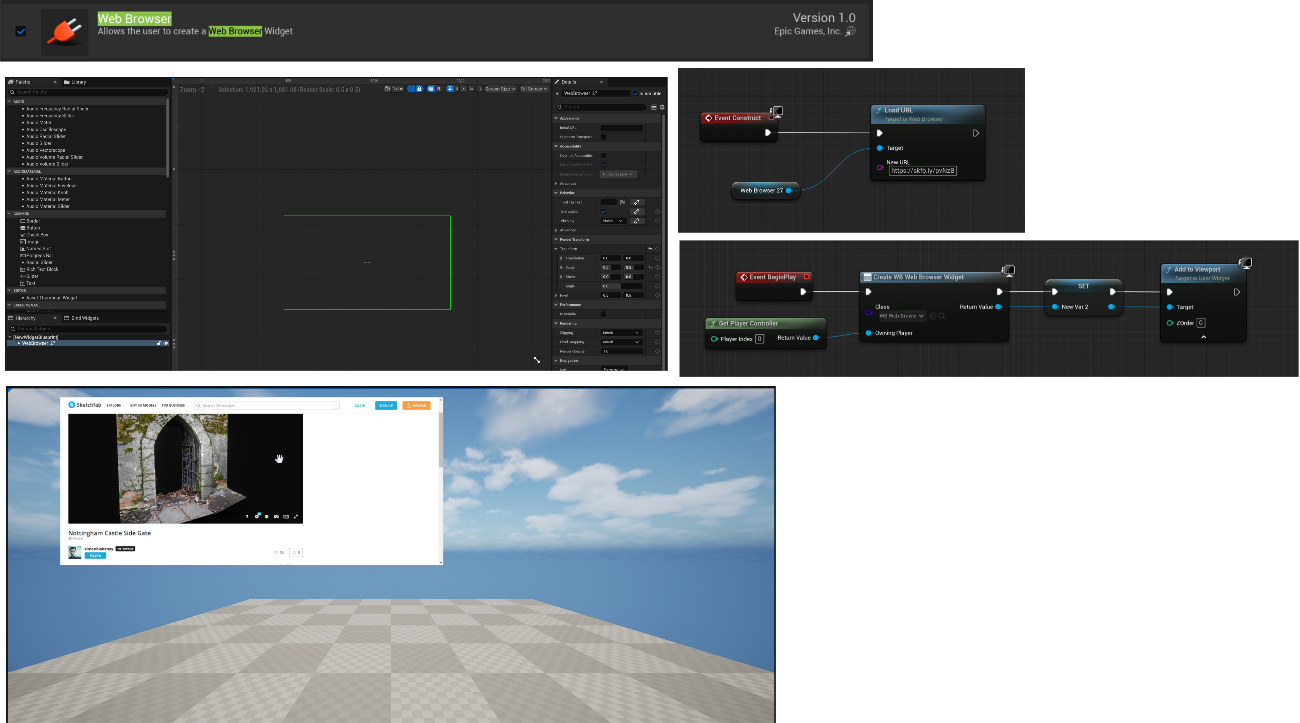Click the LOGIN link on Sketchfab
Image resolution: width=1300 pixels, height=723 pixels.
[x=360, y=405]
